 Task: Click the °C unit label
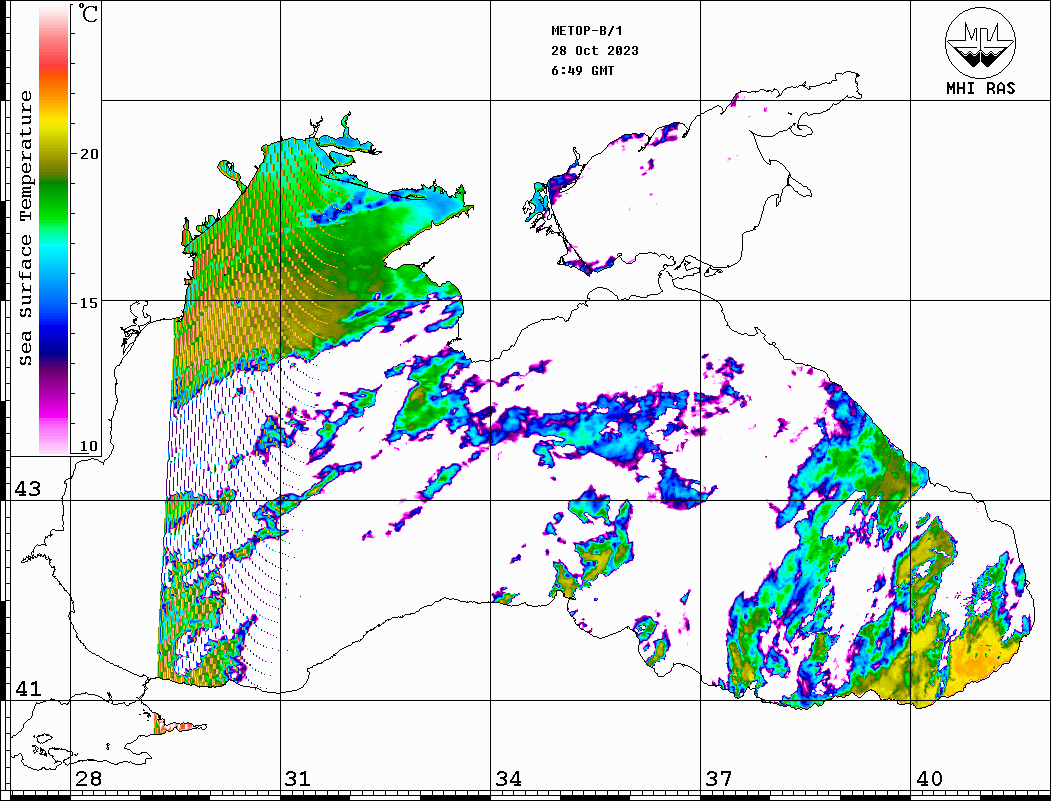[x=88, y=13]
